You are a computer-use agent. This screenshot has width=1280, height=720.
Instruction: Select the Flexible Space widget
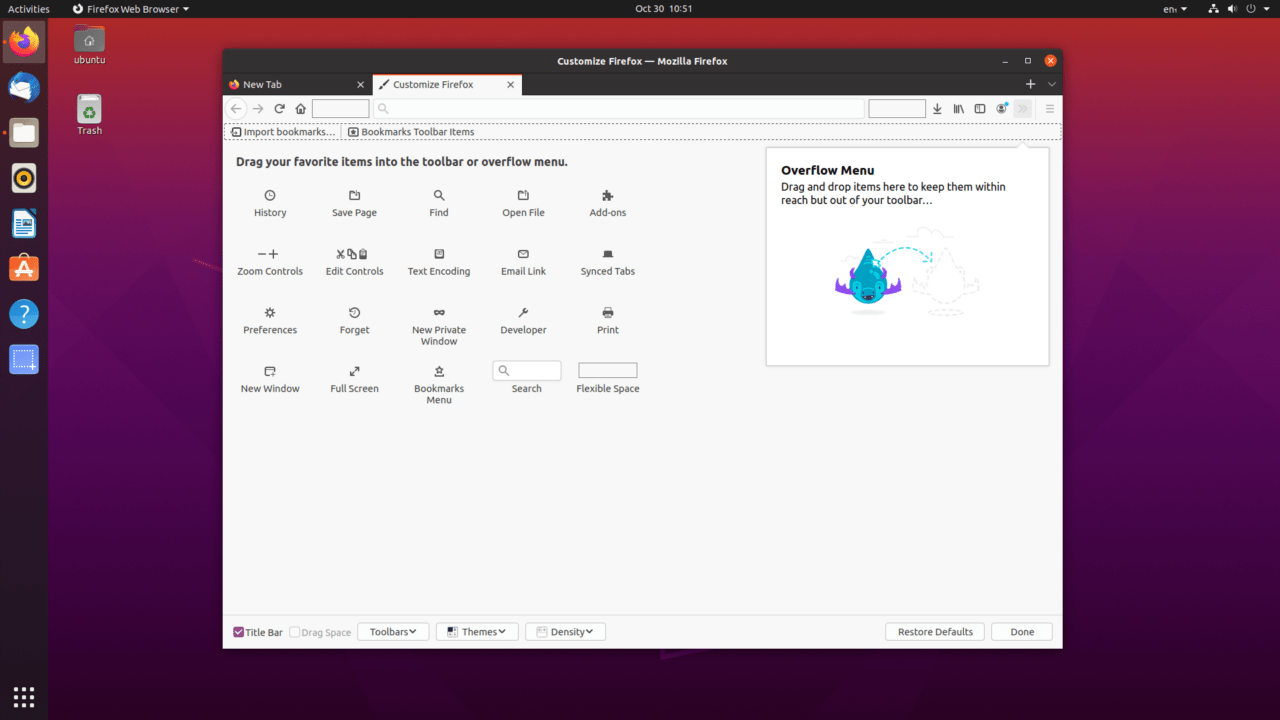click(x=608, y=378)
